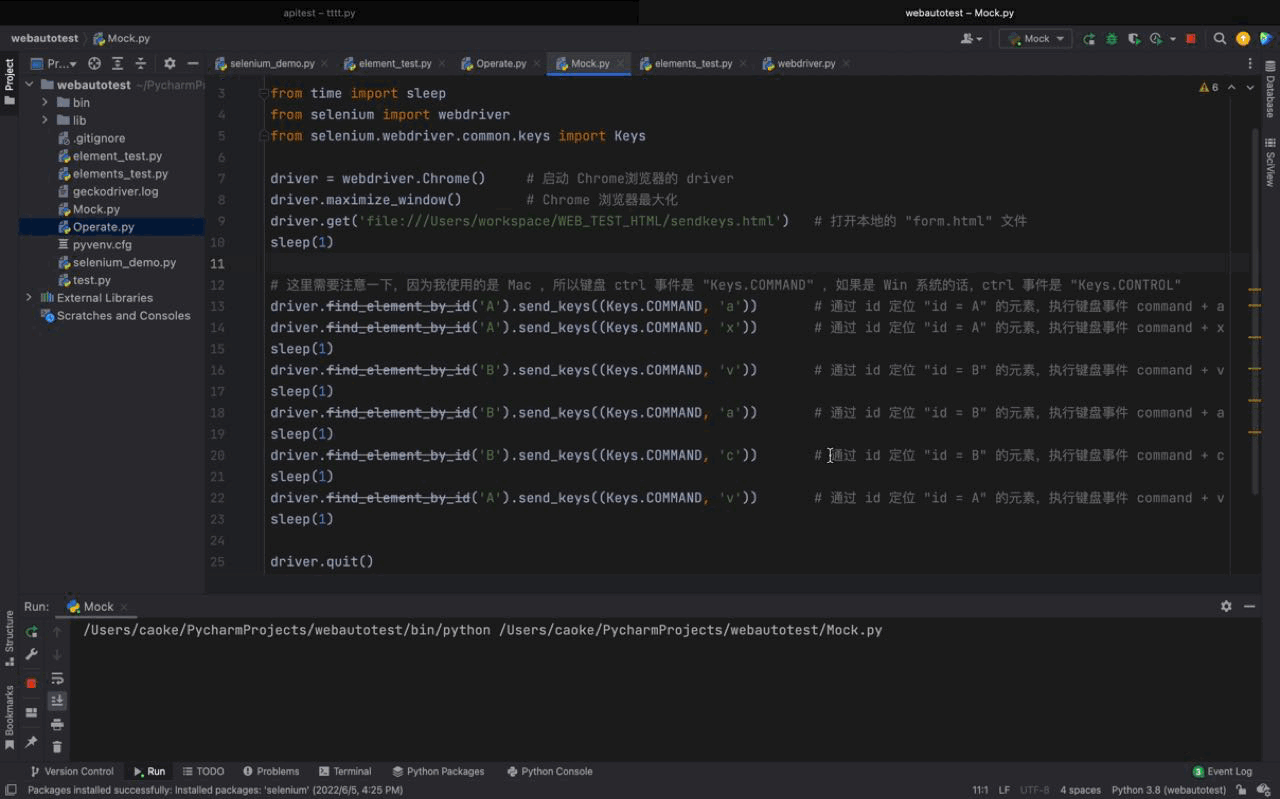
Task: Click the Python 3.8 interpreter selector
Action: [1169, 790]
